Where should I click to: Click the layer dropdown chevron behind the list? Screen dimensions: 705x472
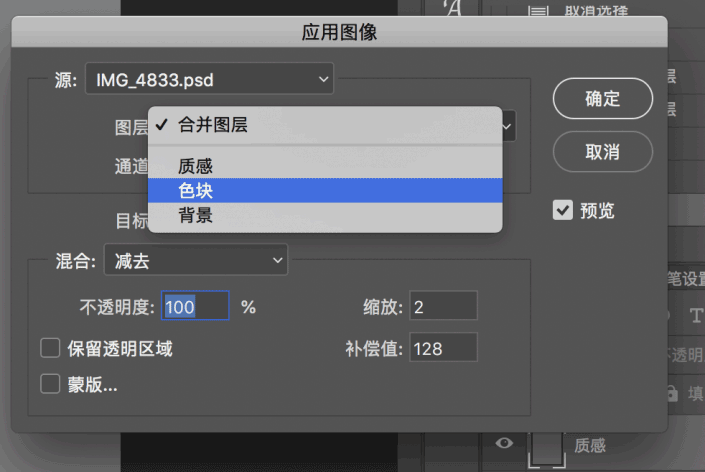point(508,126)
